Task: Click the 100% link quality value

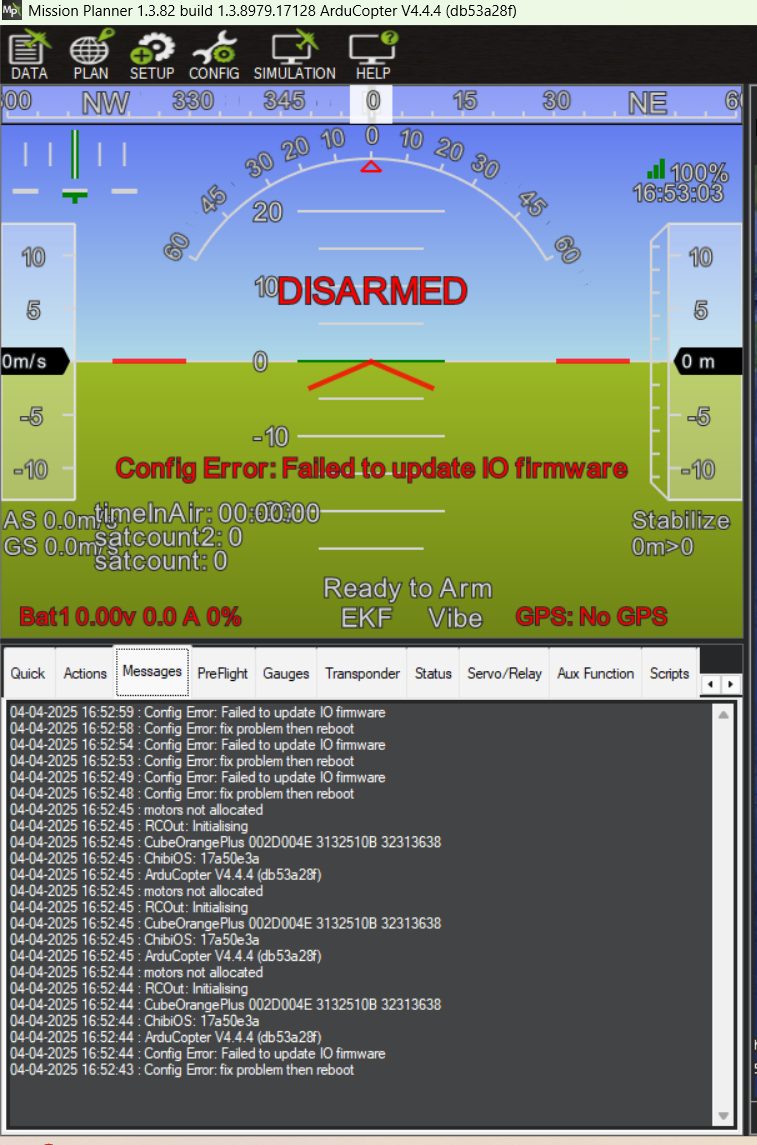Action: click(x=699, y=172)
